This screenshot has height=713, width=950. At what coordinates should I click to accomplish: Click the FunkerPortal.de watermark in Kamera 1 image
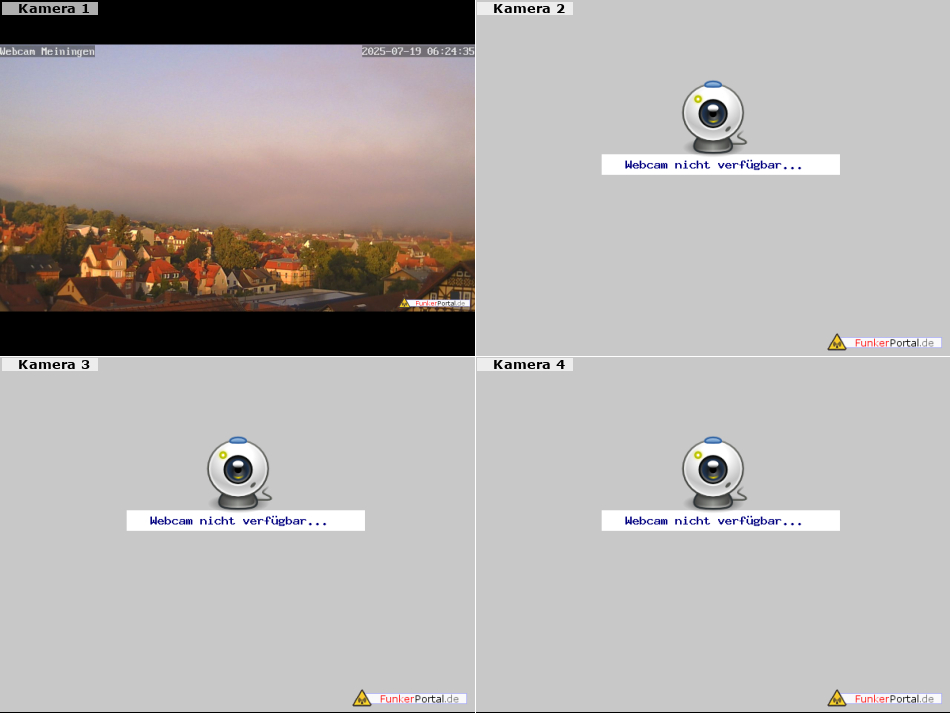434,303
